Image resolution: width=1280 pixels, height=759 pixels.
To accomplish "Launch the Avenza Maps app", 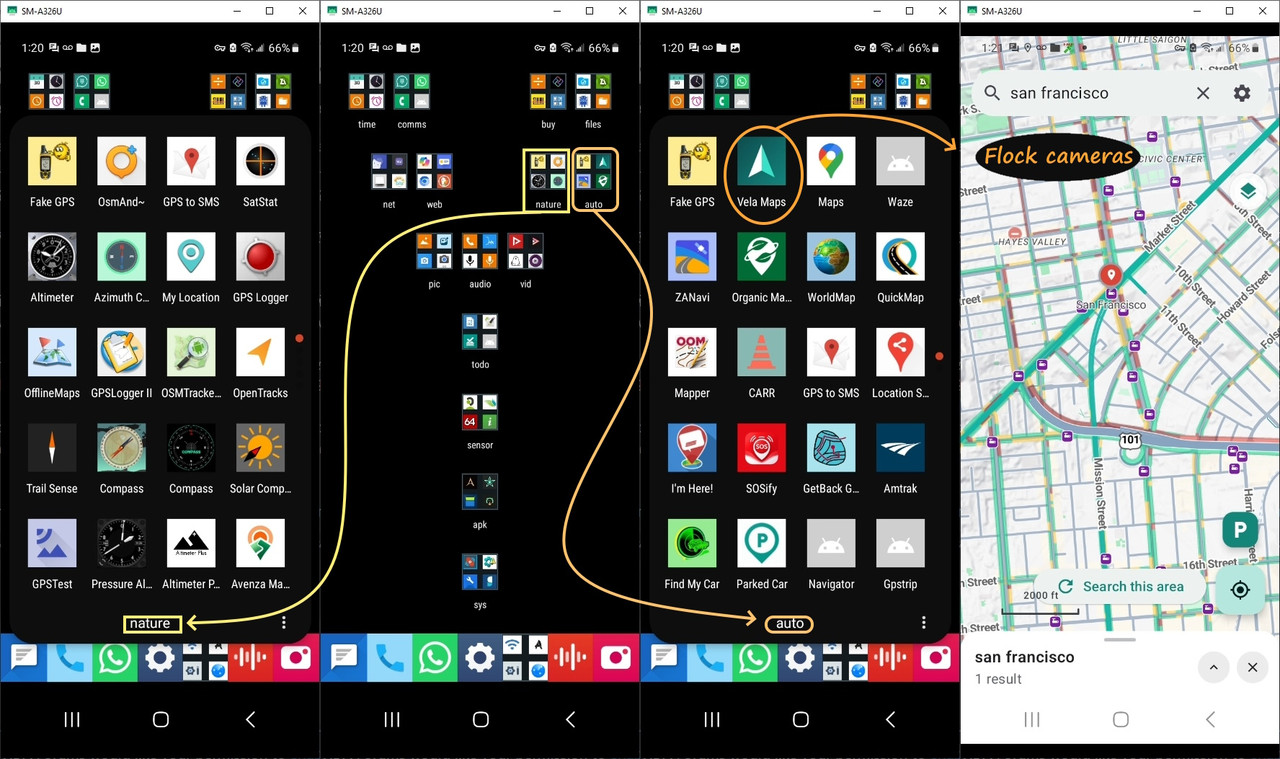I will coord(260,543).
